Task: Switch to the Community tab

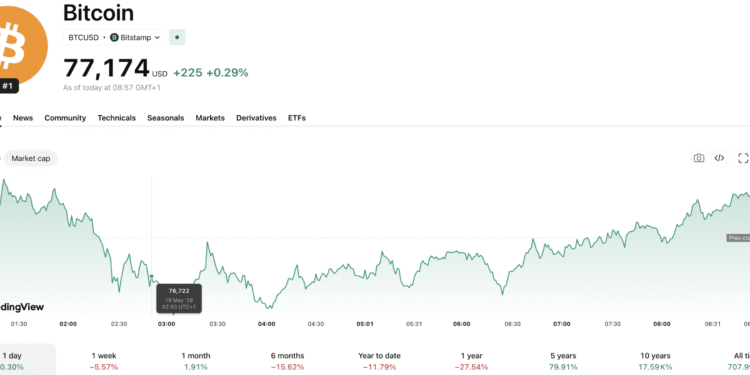Action: point(65,118)
